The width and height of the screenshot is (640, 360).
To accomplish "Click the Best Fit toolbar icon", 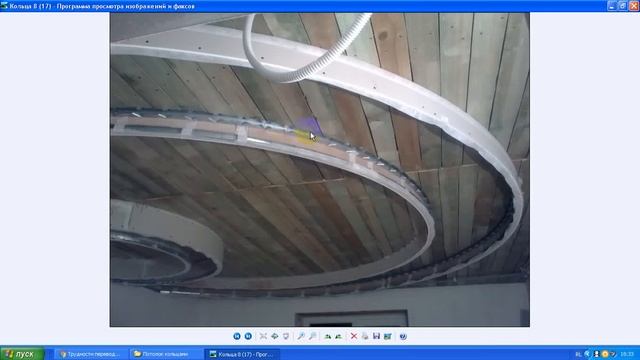I will pyautogui.click(x=263, y=336).
